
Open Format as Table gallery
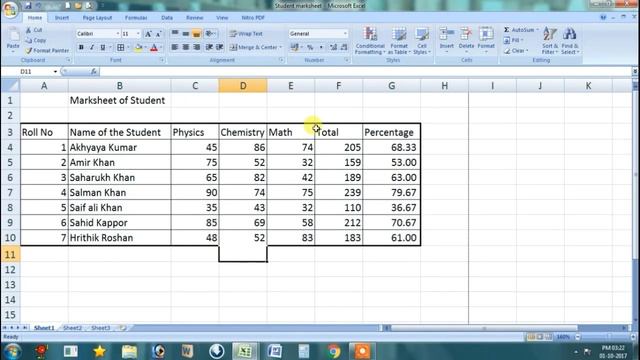tap(399, 41)
